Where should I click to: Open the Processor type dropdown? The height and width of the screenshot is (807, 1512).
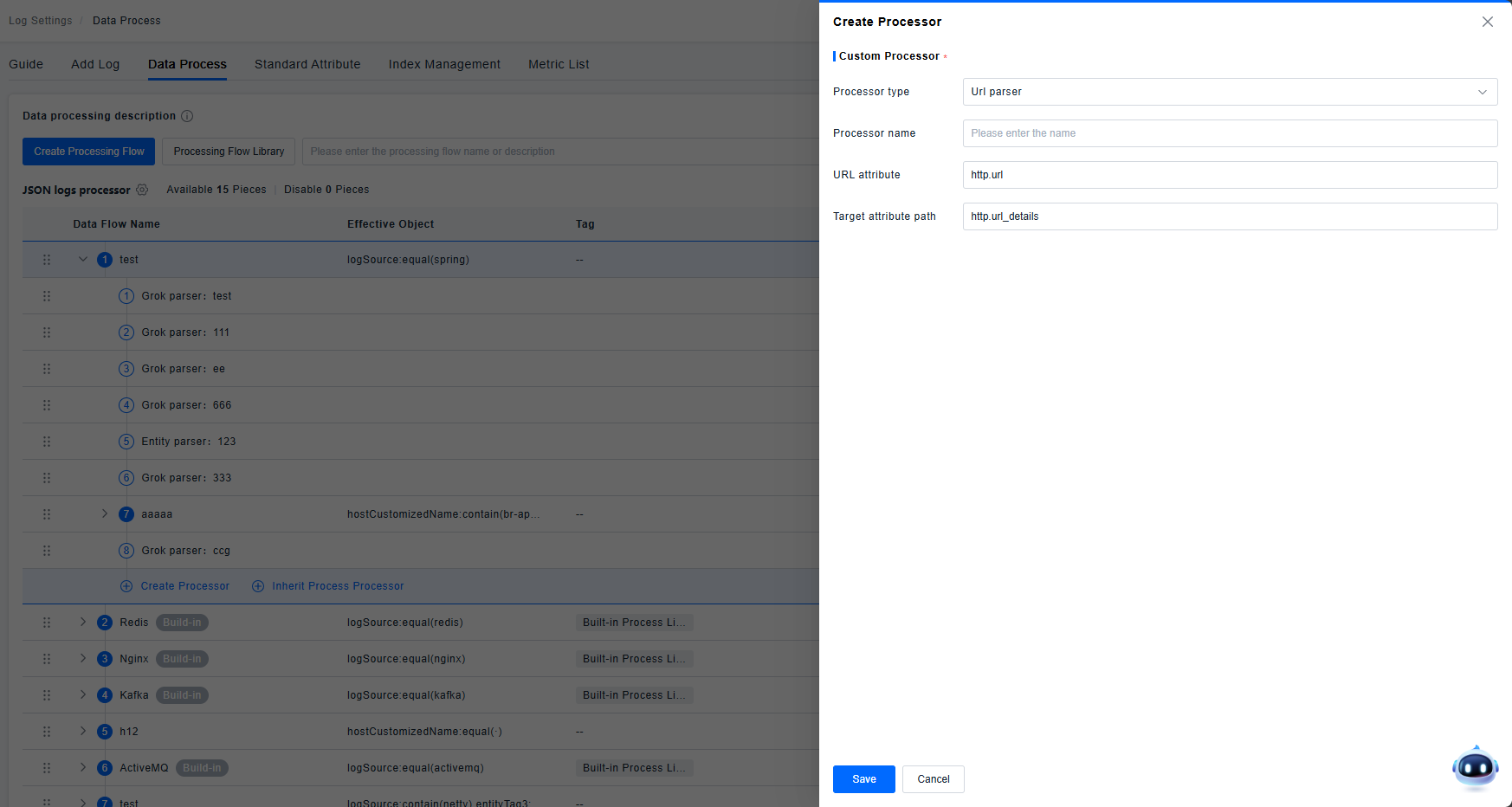[1229, 92]
